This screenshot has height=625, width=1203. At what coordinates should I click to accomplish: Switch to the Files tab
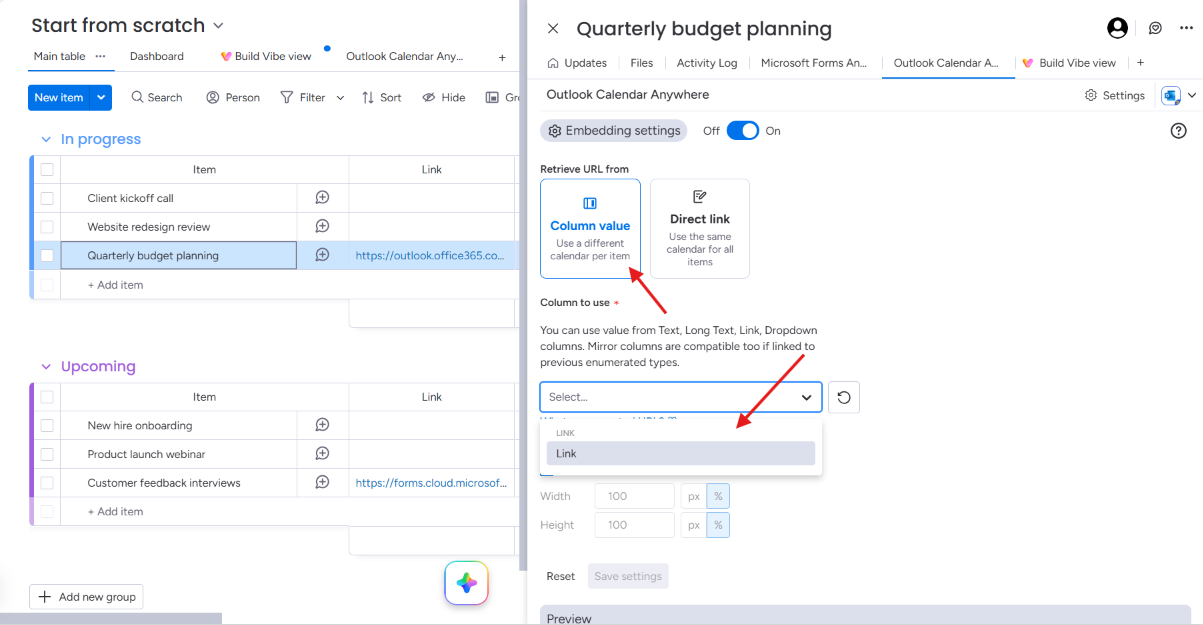pyautogui.click(x=642, y=63)
